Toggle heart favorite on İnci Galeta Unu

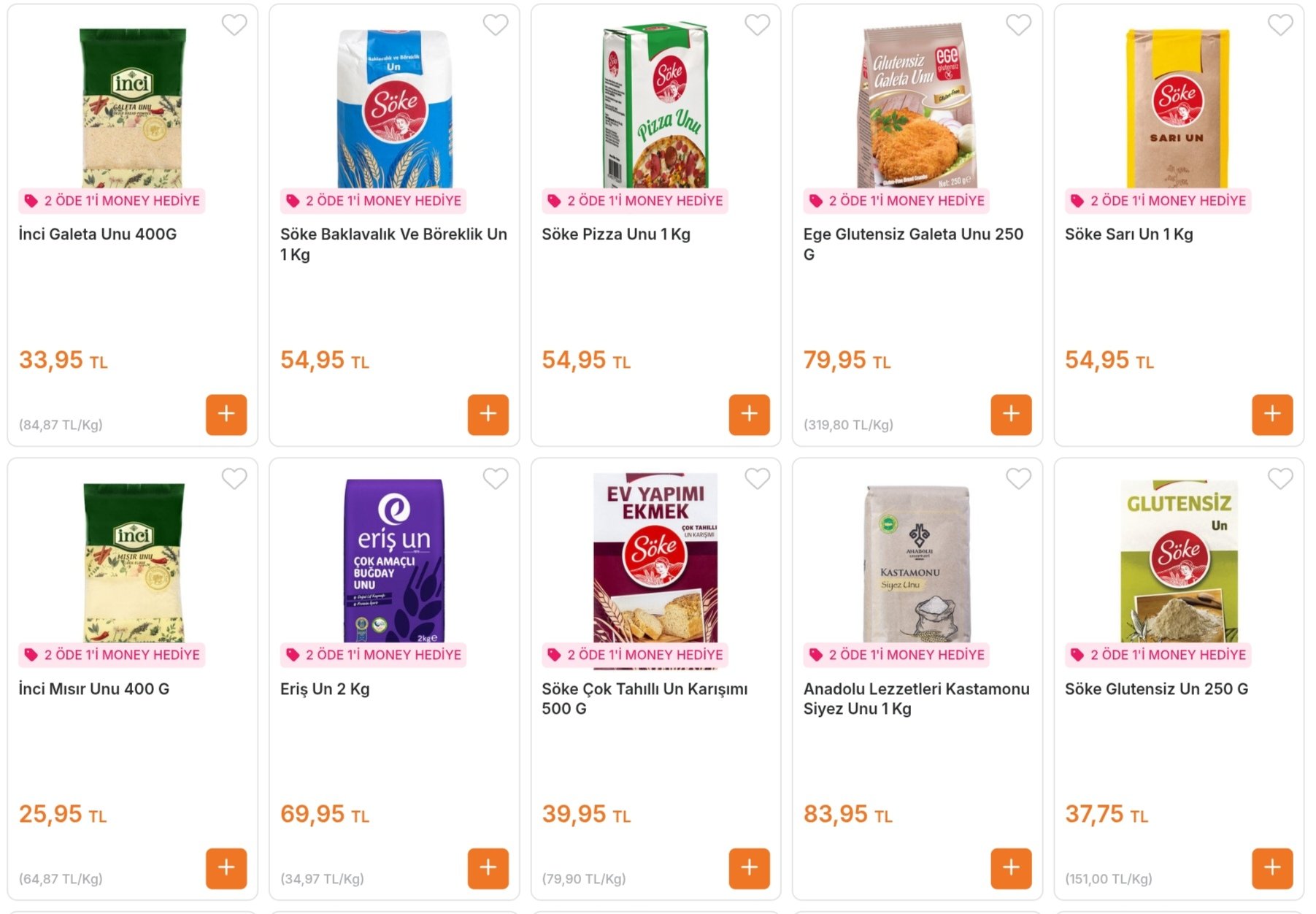click(x=234, y=25)
